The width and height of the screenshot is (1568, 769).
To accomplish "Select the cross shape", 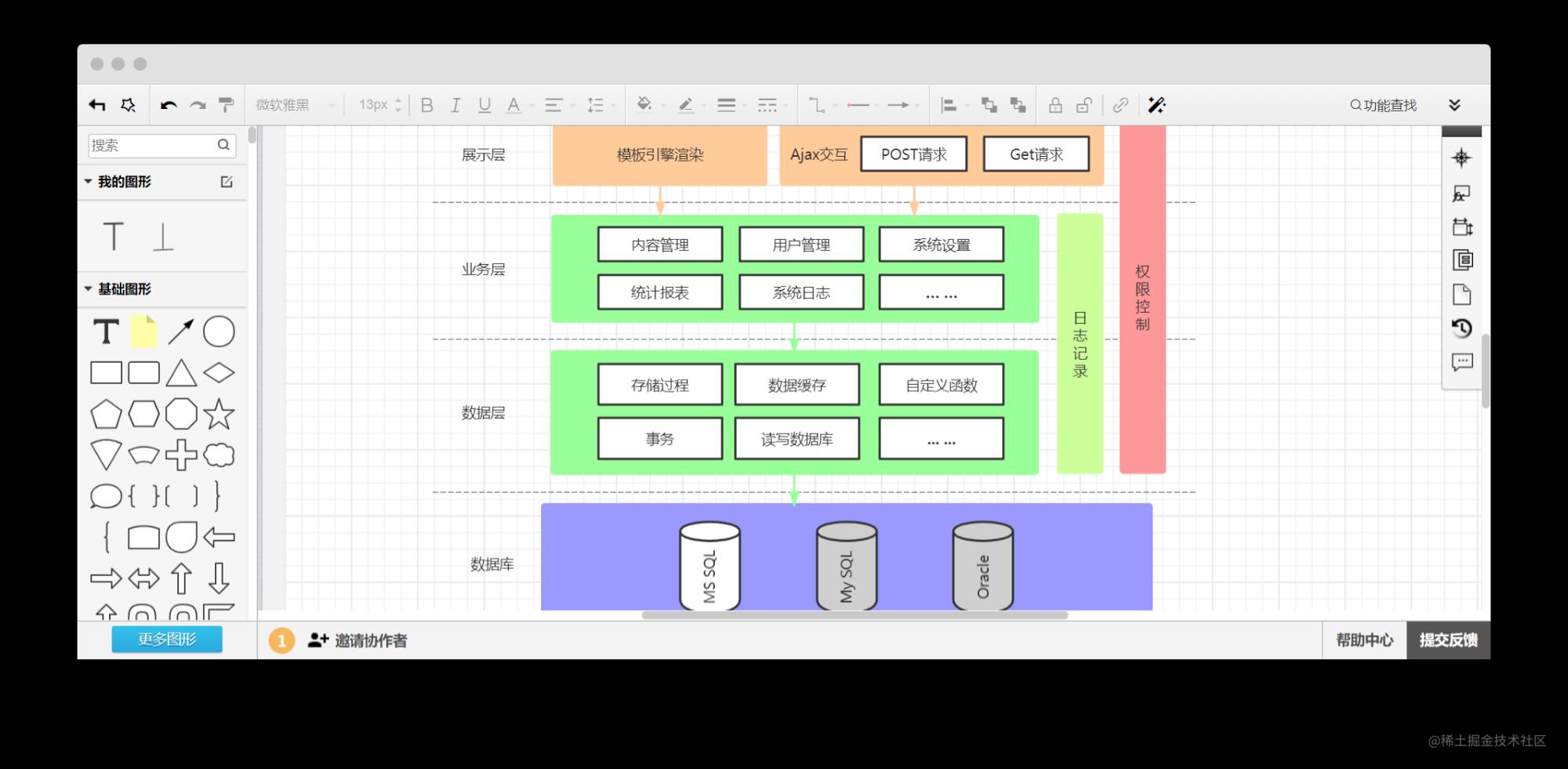I will (181, 455).
